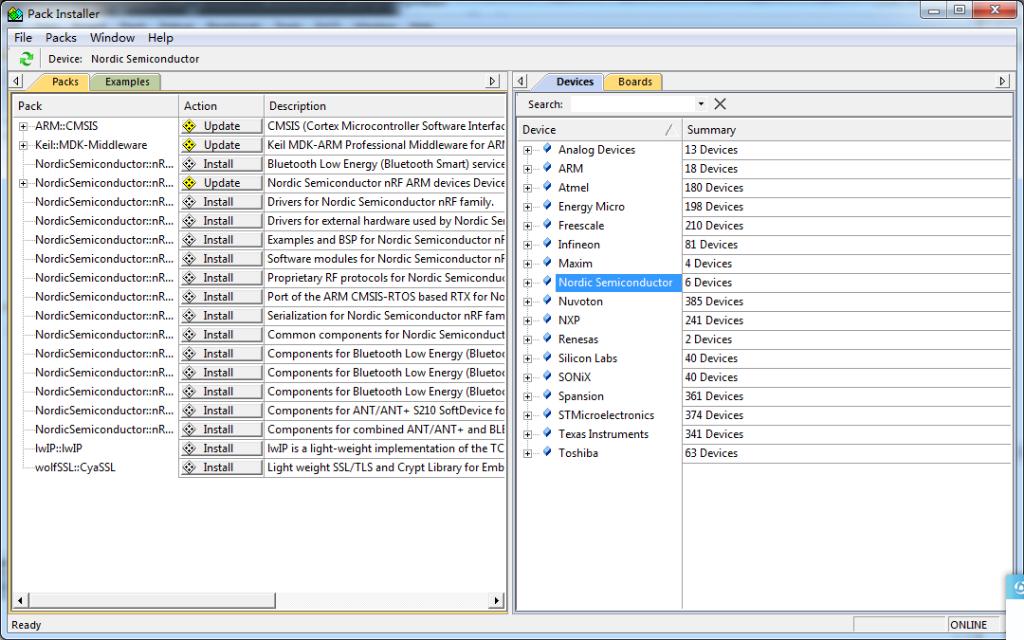Expand the Freescale vendor node

point(528,226)
